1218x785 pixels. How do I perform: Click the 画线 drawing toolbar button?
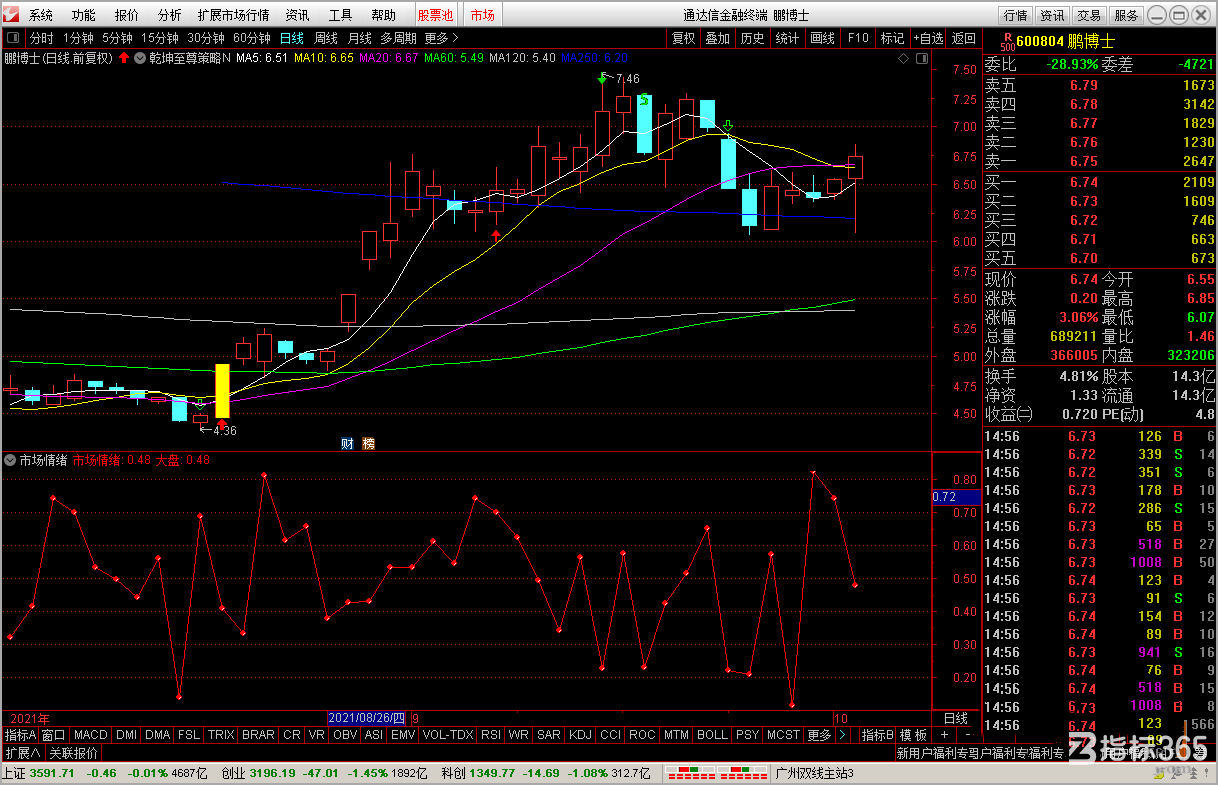click(822, 38)
